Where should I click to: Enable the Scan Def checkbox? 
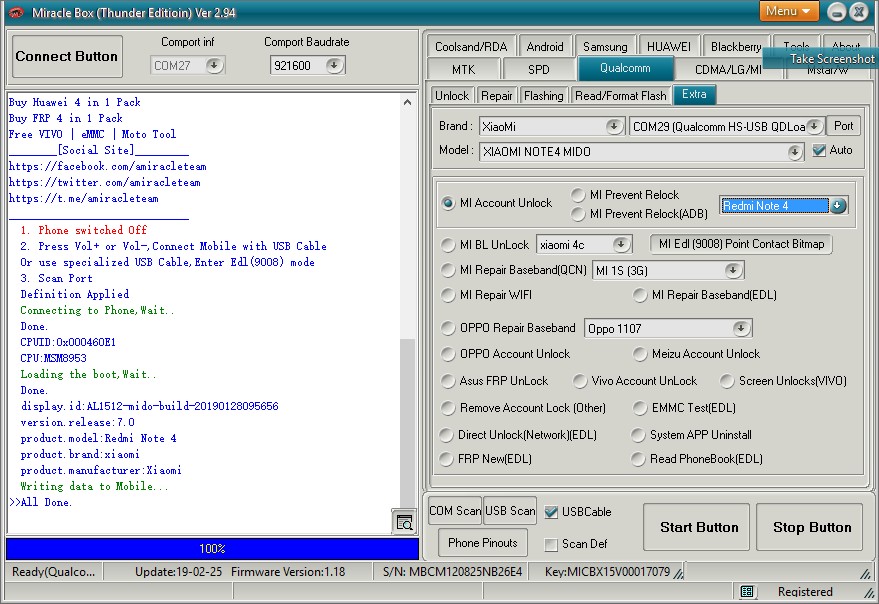coord(551,544)
